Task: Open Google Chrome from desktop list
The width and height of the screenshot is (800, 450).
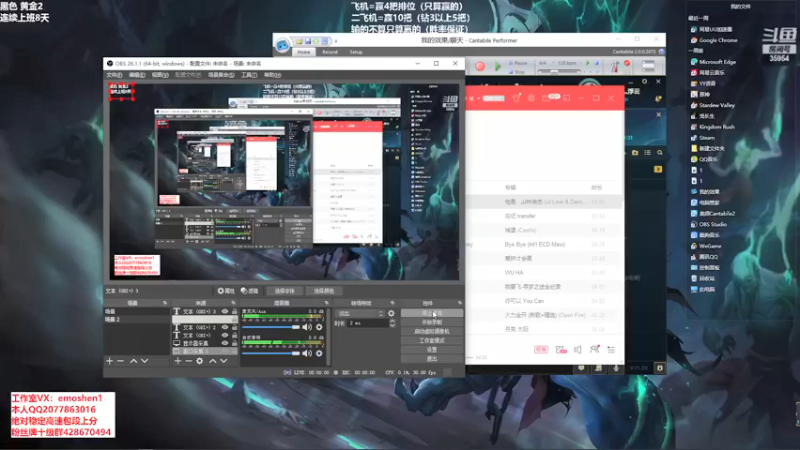Action: click(x=714, y=40)
